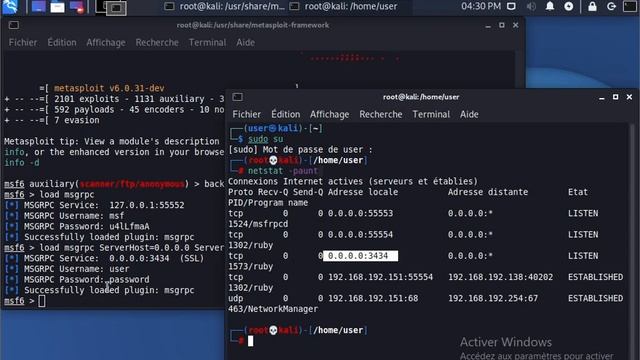The height and width of the screenshot is (360, 640).
Task: Open Fichier menu in the metasploit terminal
Action: 23,42
